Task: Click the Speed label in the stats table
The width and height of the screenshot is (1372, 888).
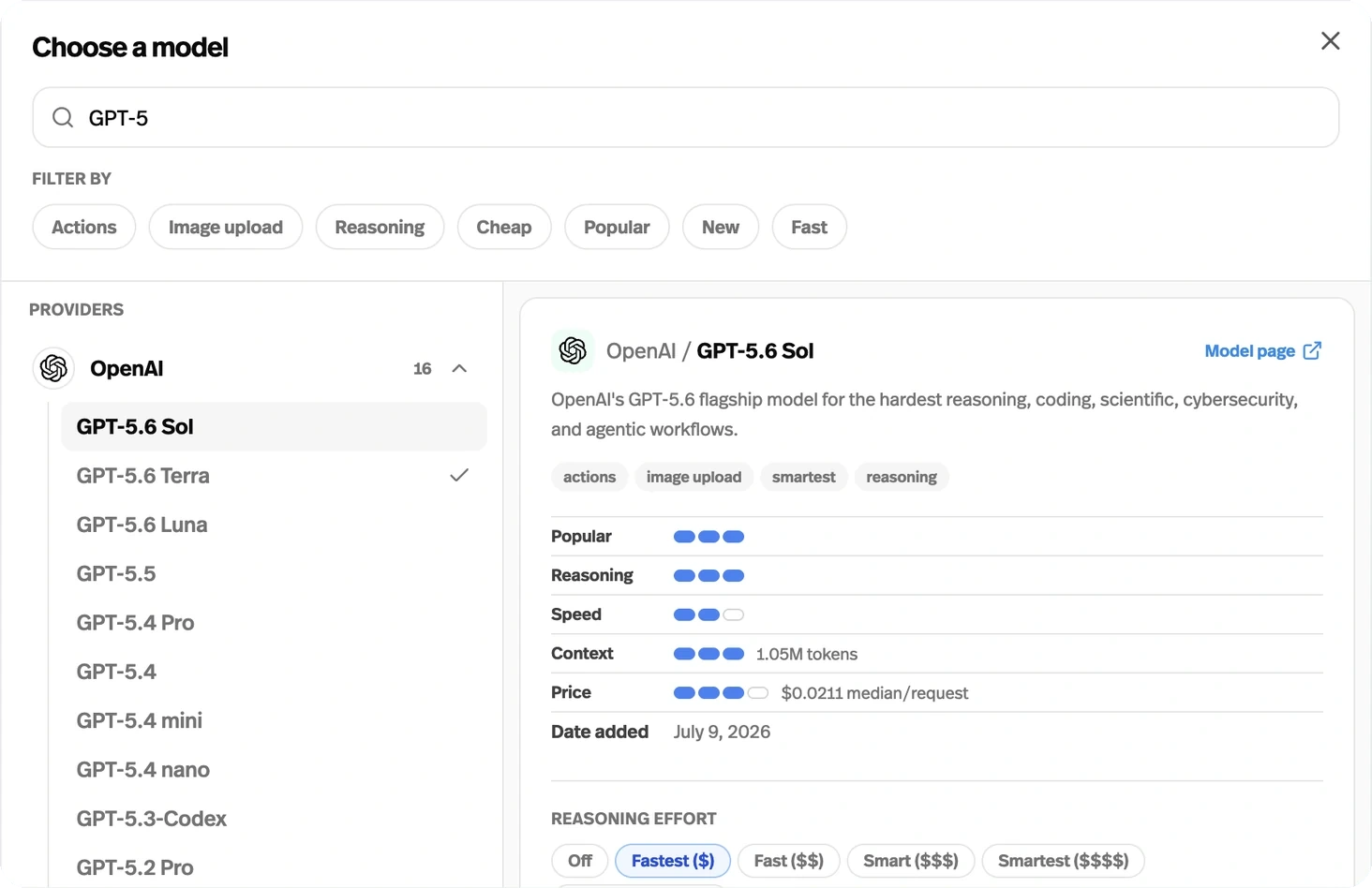Action: click(x=576, y=614)
